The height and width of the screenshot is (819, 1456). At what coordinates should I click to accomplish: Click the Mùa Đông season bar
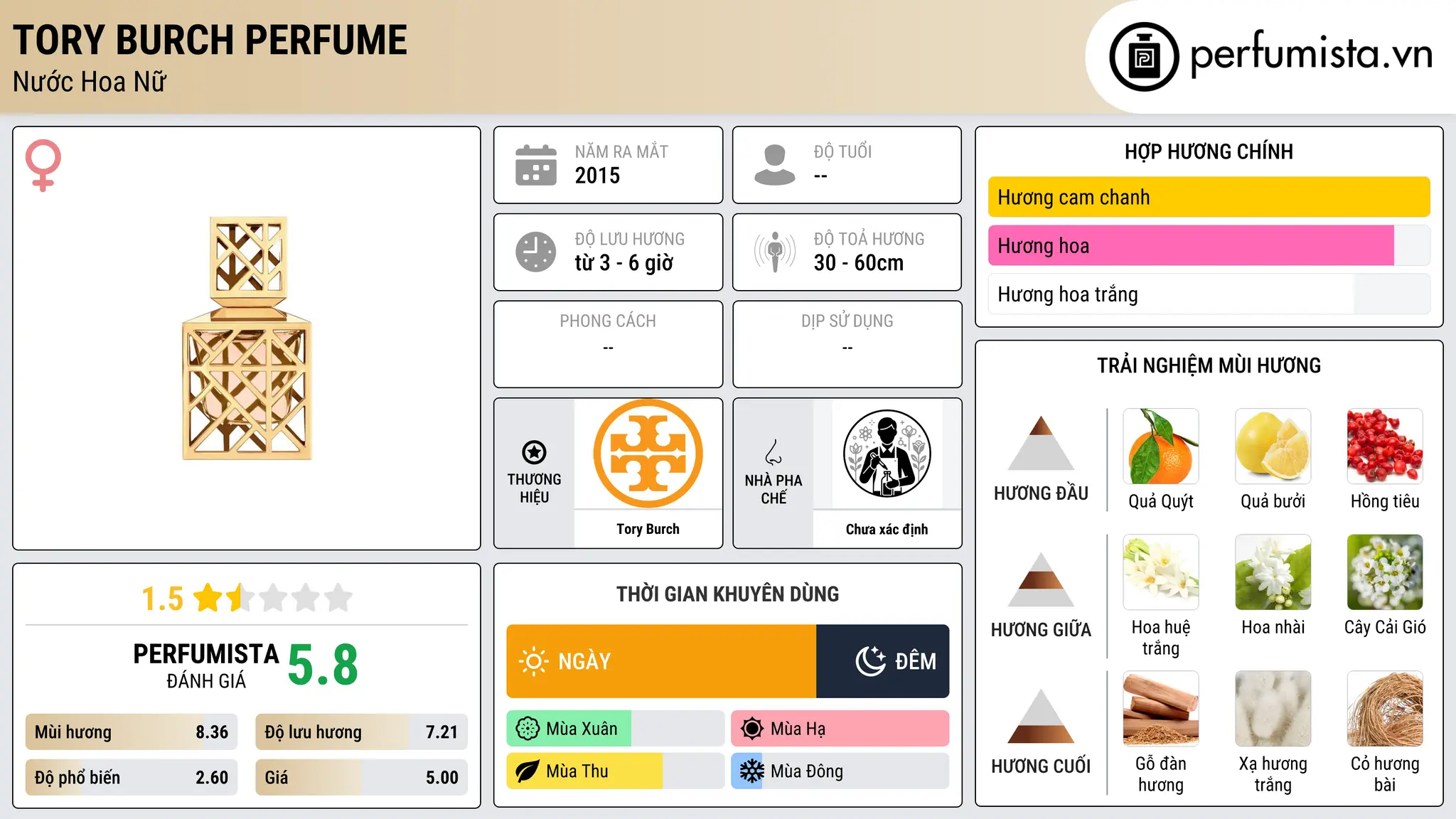pyautogui.click(x=840, y=771)
